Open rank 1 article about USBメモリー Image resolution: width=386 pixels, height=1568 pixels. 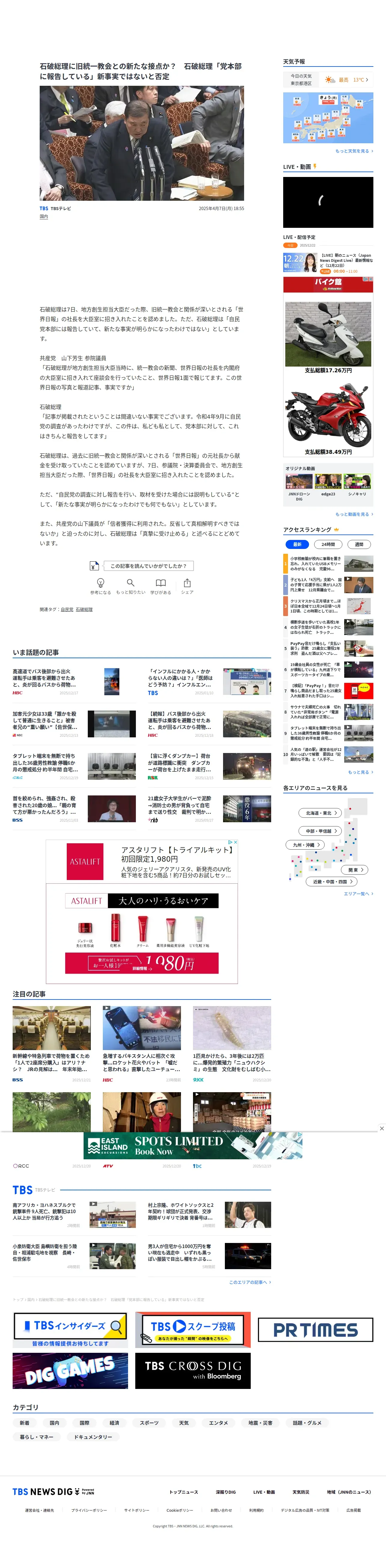(328, 563)
